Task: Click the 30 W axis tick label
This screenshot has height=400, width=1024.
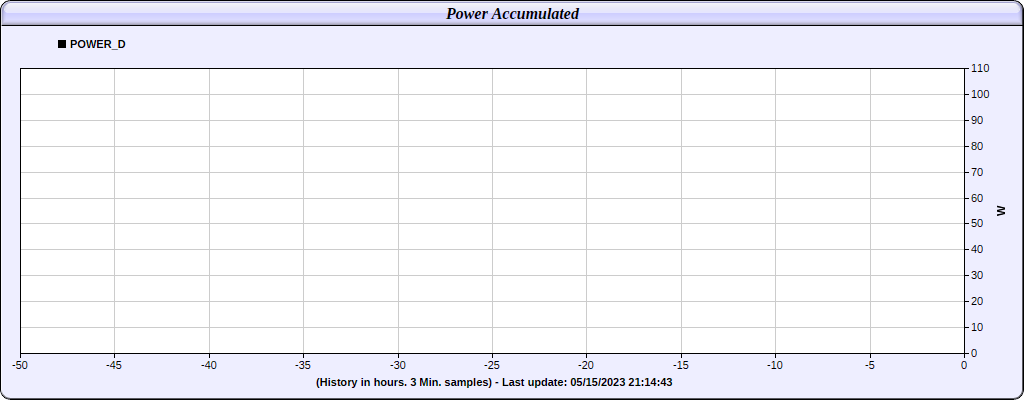Action: 978,276
